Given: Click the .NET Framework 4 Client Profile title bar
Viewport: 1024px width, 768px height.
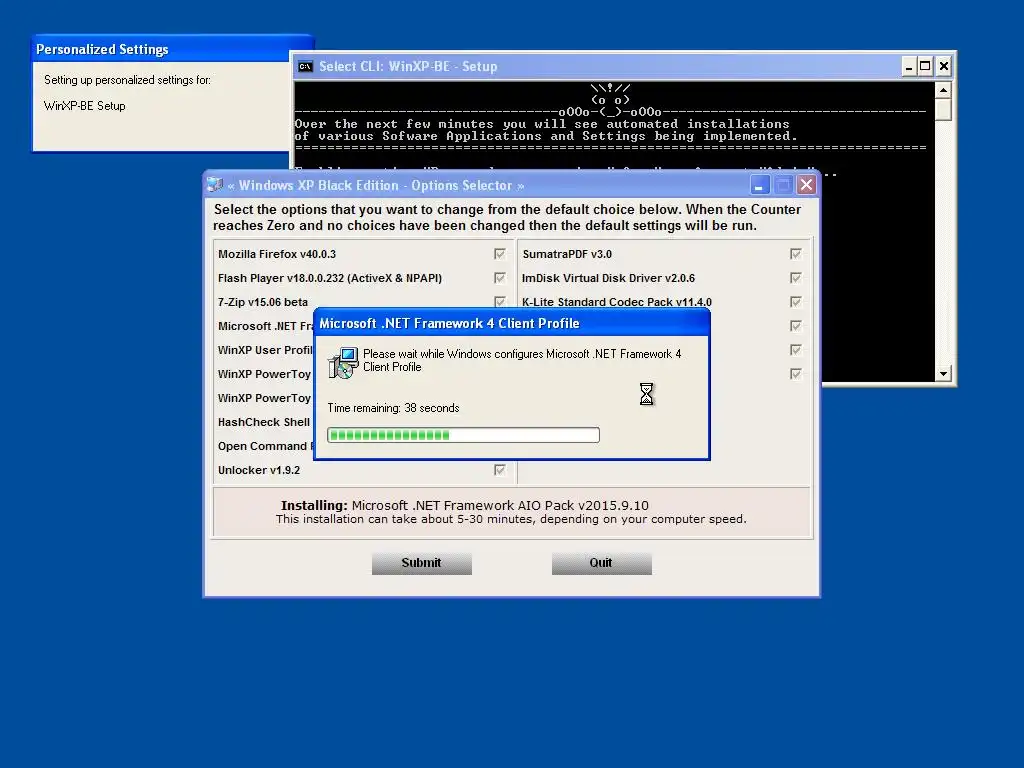Looking at the screenshot, I should pyautogui.click(x=511, y=323).
